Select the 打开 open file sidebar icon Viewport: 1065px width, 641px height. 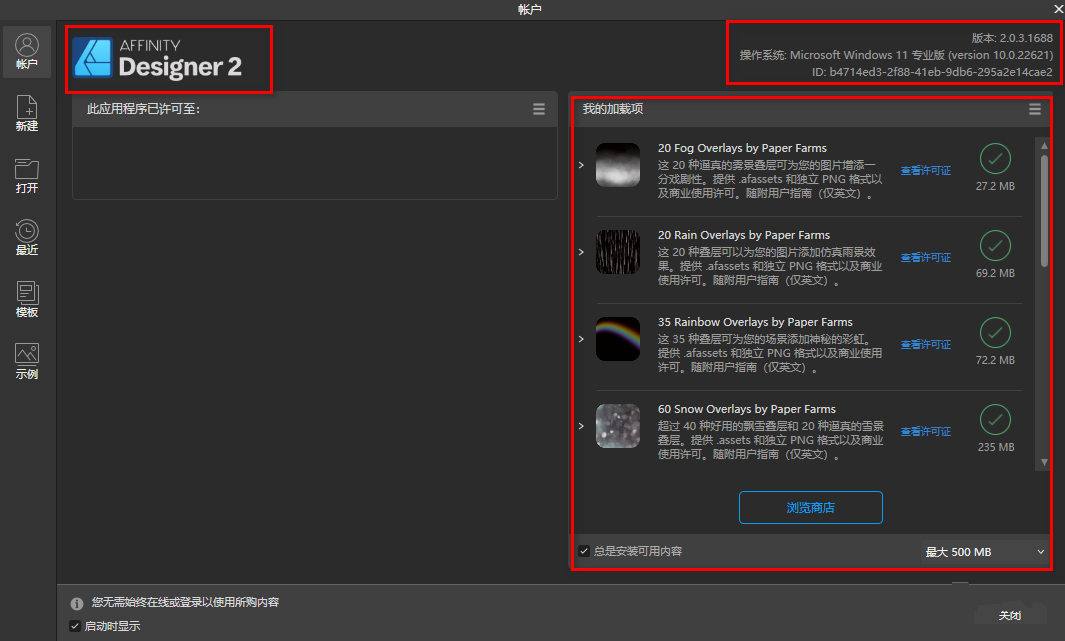[26, 176]
